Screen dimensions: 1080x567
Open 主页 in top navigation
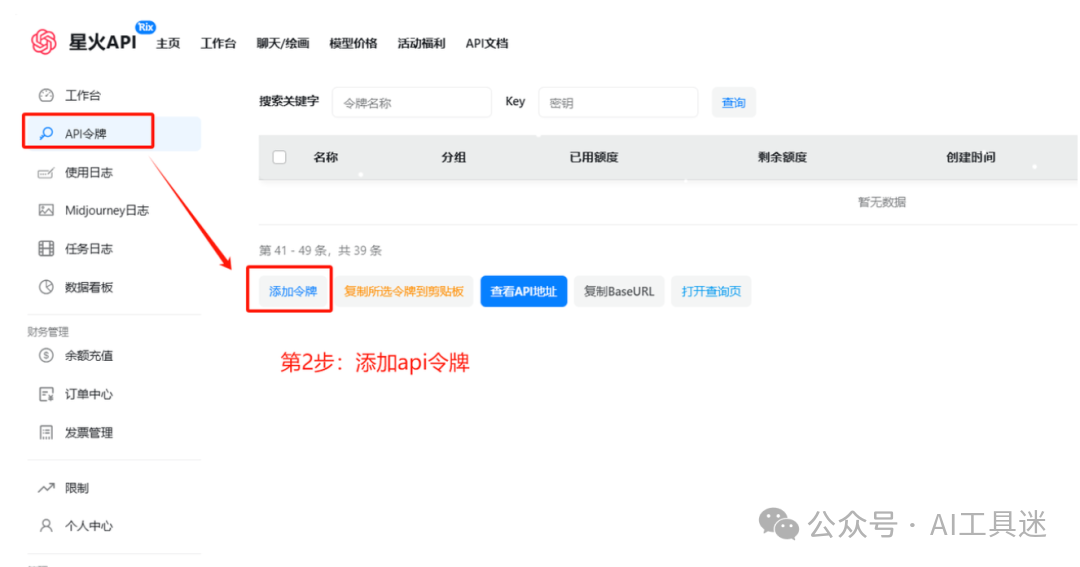[168, 43]
